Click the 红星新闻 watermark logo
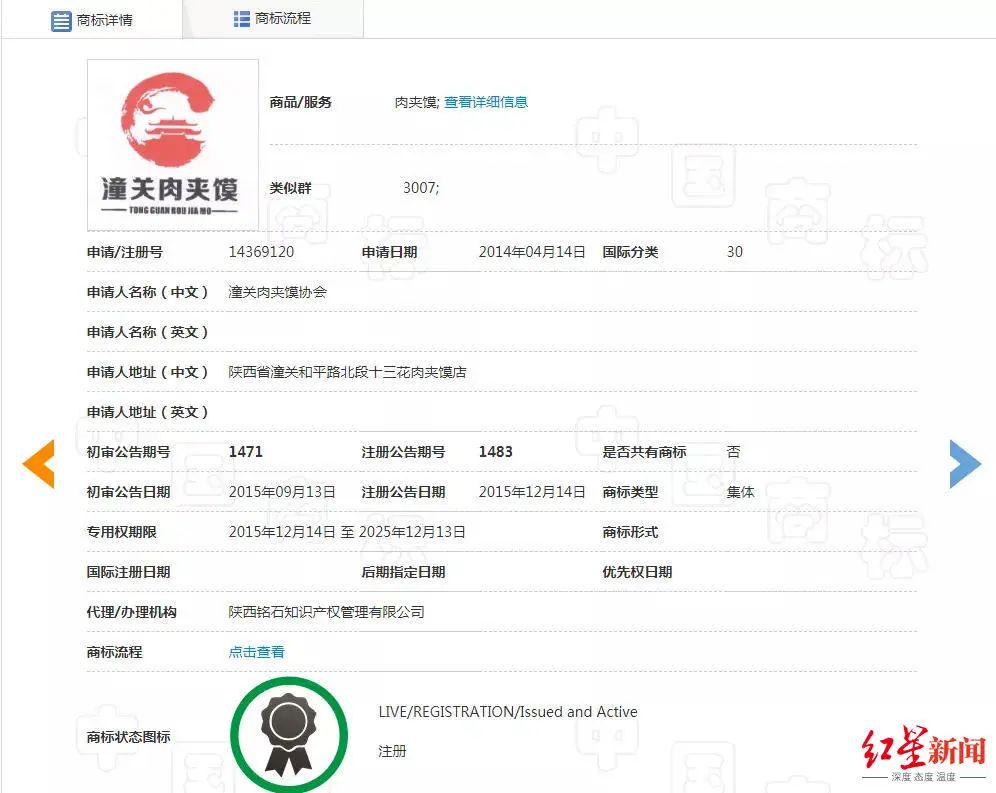The image size is (996, 793). 924,750
